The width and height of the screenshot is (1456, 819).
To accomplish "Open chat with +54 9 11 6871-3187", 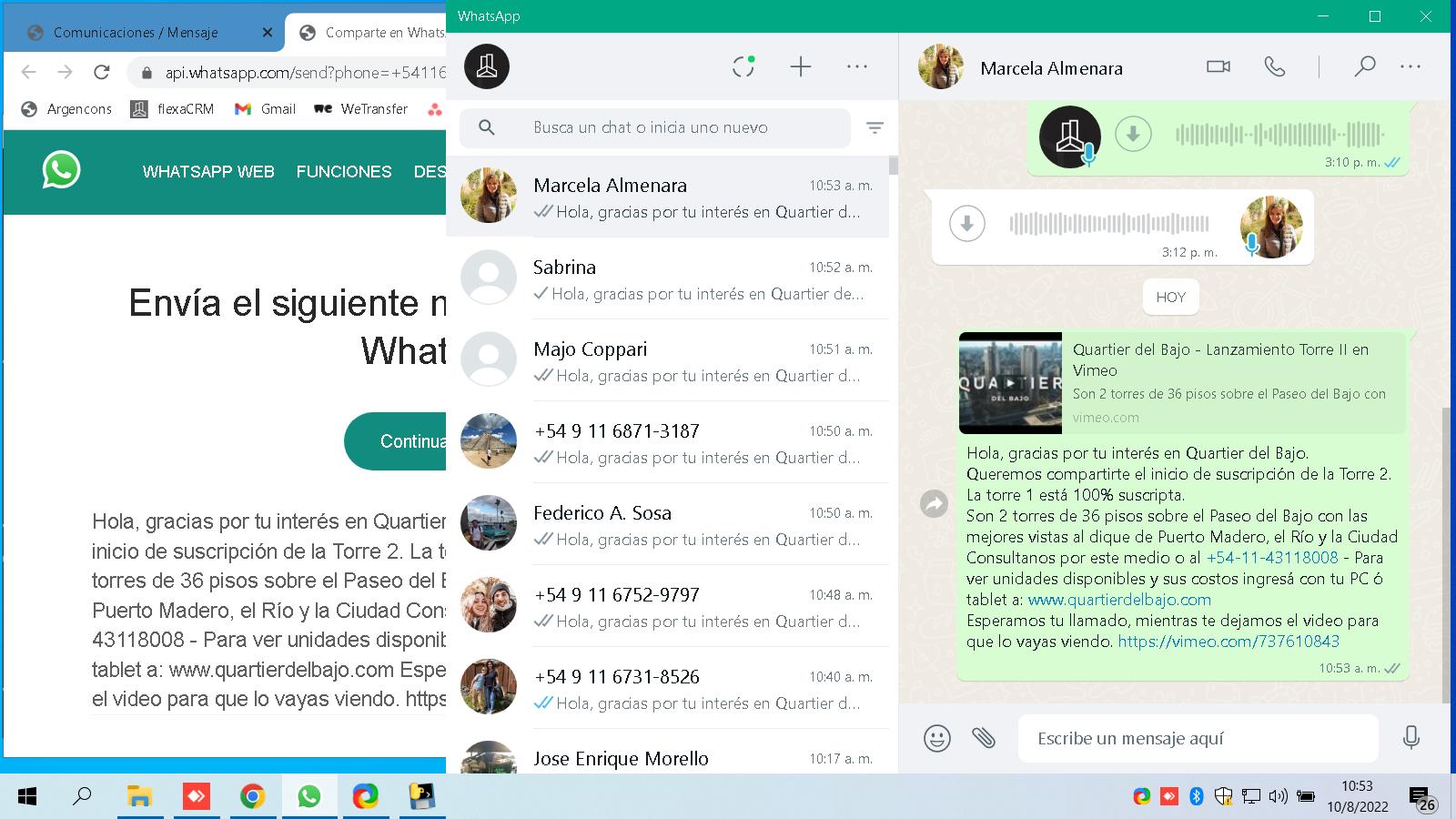I will tap(667, 443).
